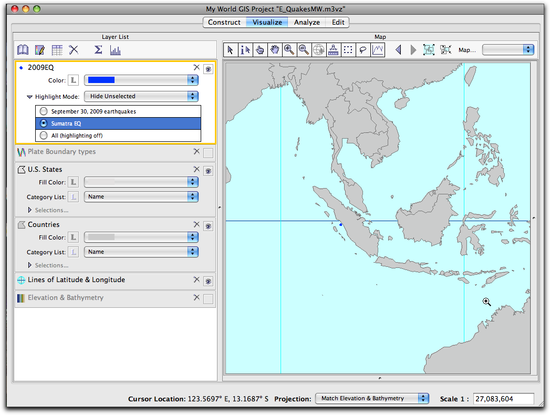The image size is (550, 415).
Task: Switch to the Edit tab
Action: tap(338, 22)
